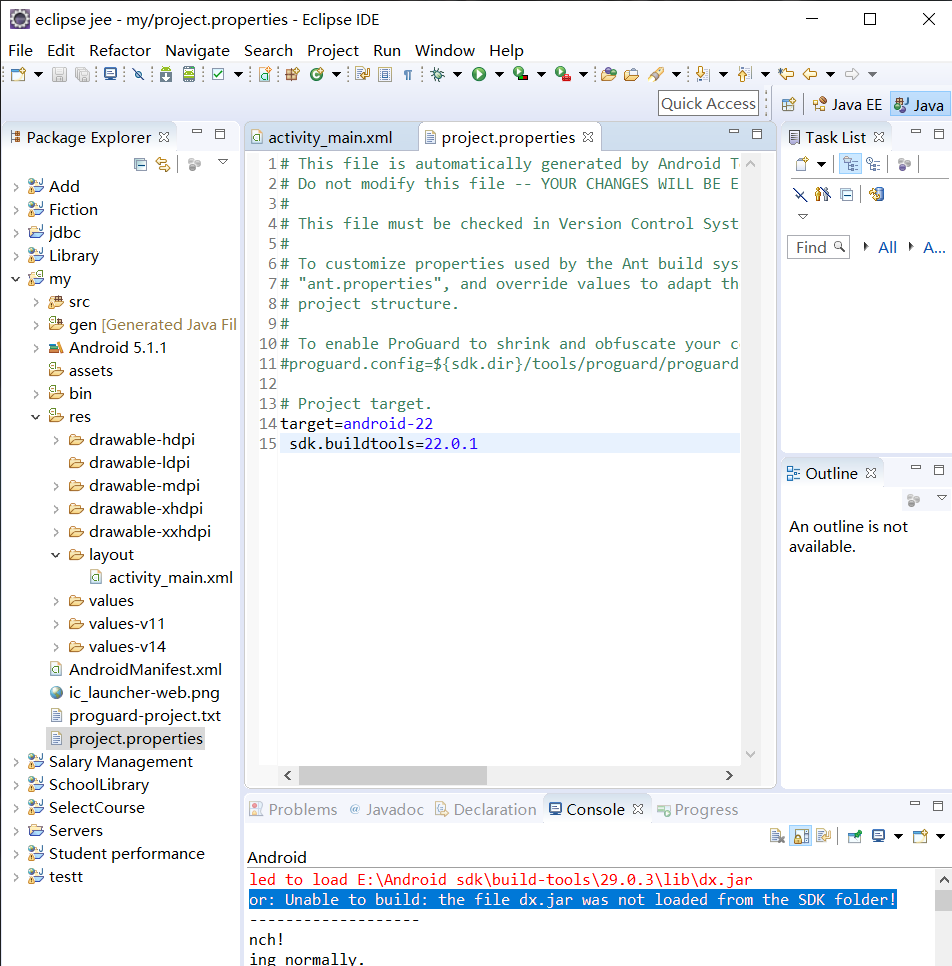Click the console vertical scrollbar thumb
Viewport: 952px width, 966px height.
[x=943, y=900]
